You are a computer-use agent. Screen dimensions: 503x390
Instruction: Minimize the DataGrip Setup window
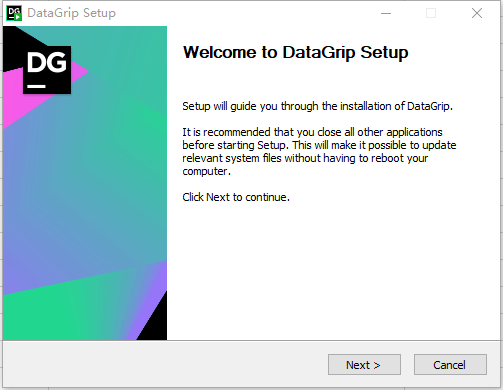click(386, 13)
